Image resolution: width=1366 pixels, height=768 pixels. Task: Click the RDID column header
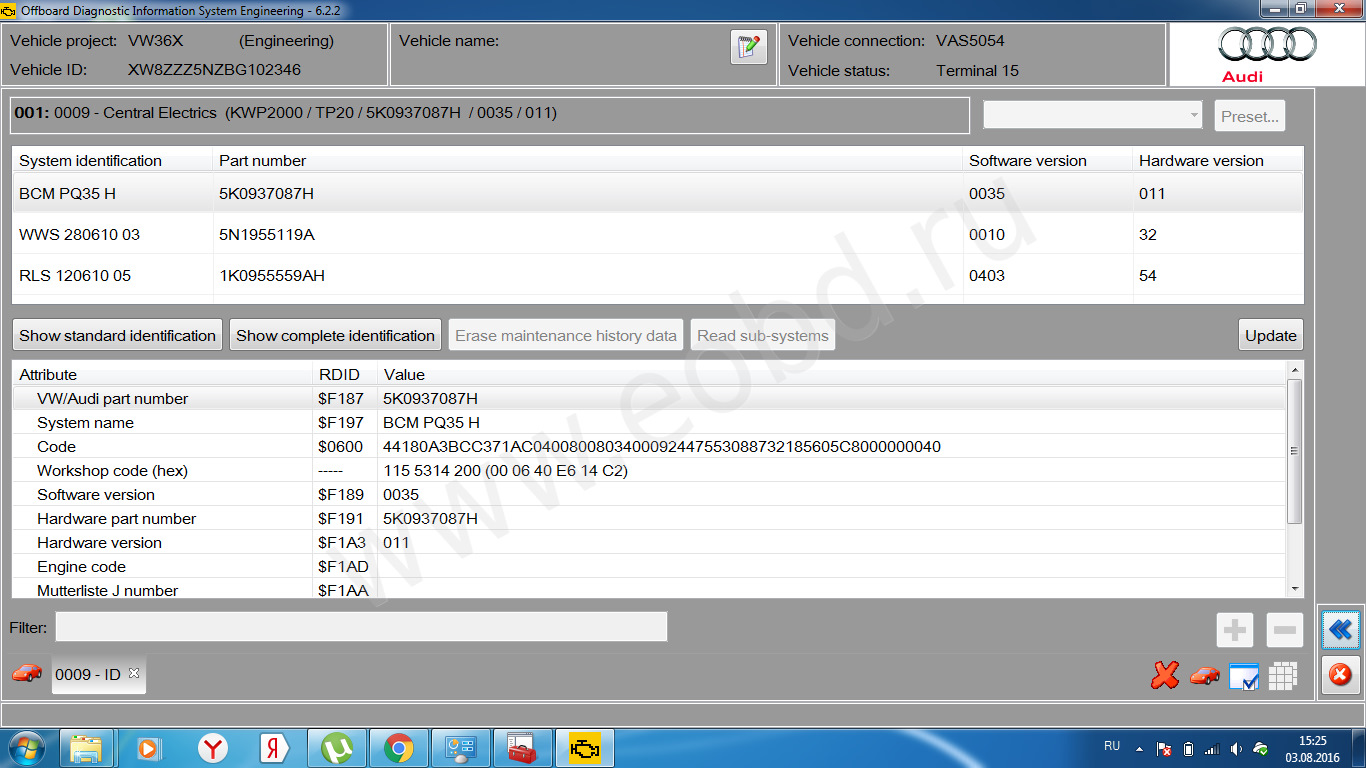point(345,374)
